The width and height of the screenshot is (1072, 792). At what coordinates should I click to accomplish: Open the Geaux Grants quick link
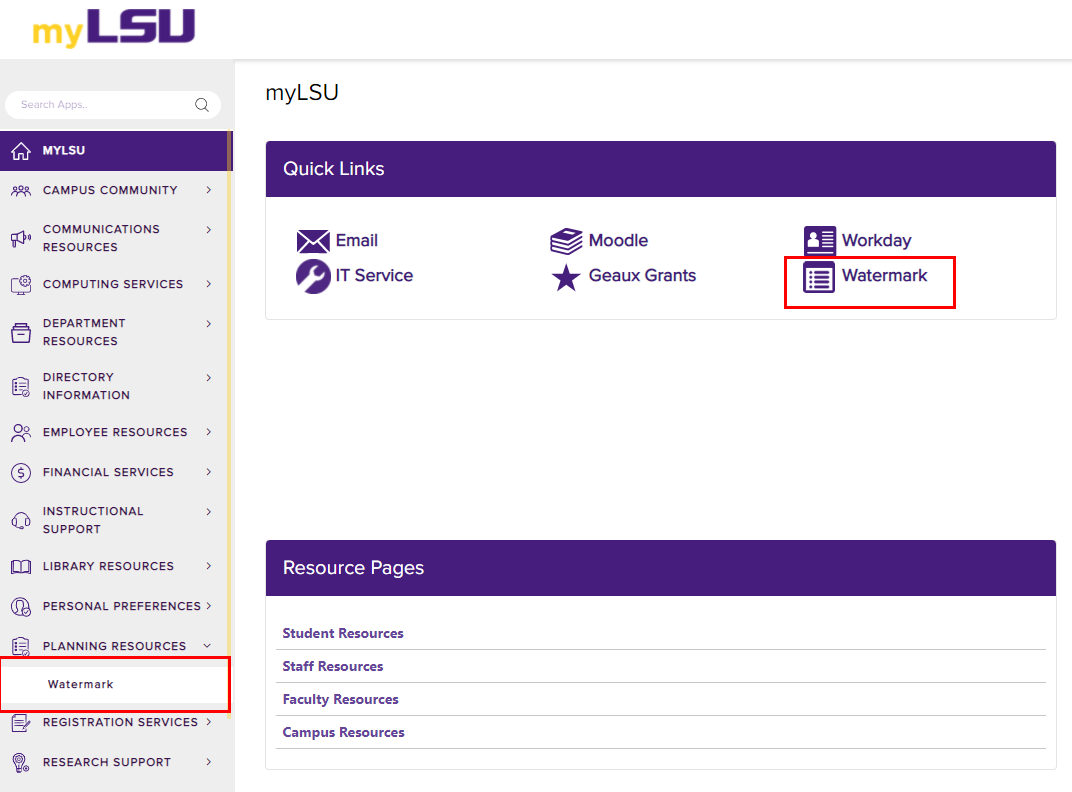tap(642, 275)
